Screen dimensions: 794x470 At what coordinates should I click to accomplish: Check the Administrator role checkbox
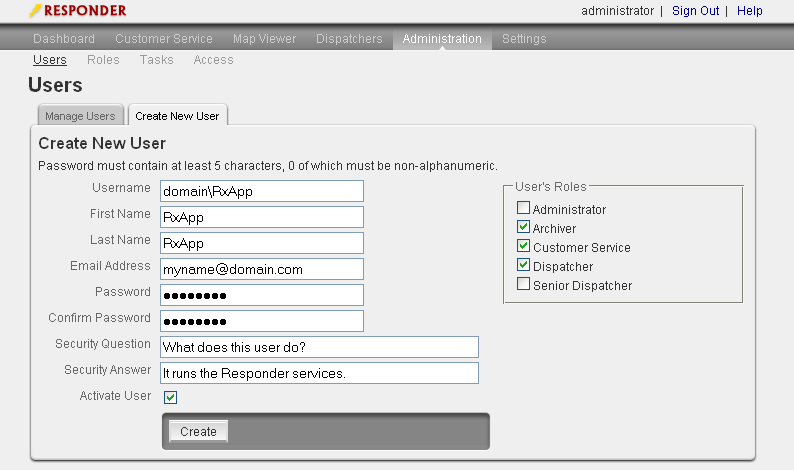point(523,209)
